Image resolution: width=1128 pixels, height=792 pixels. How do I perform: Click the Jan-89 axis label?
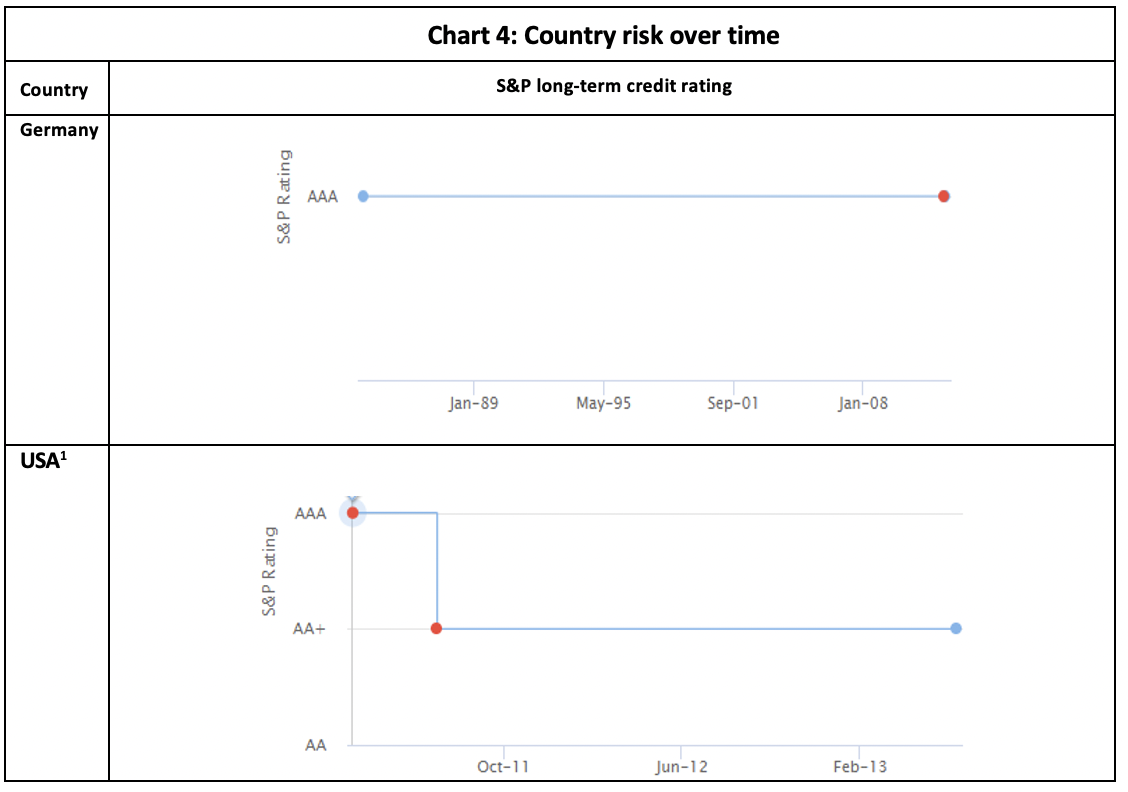pos(473,404)
